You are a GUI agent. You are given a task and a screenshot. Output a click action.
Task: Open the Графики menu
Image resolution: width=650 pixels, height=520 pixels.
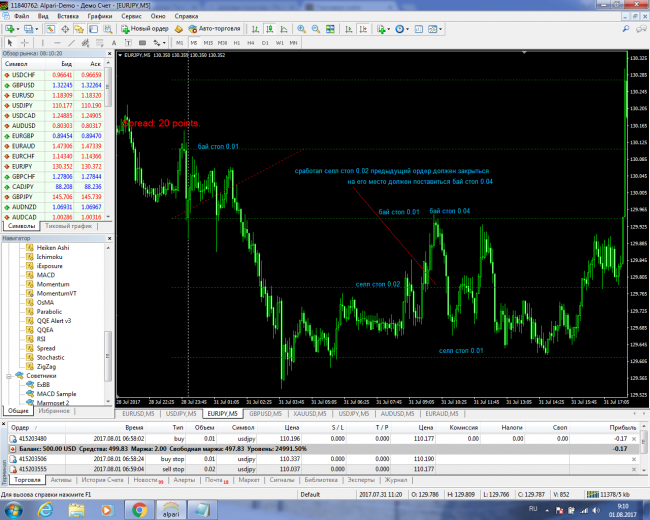coord(99,17)
